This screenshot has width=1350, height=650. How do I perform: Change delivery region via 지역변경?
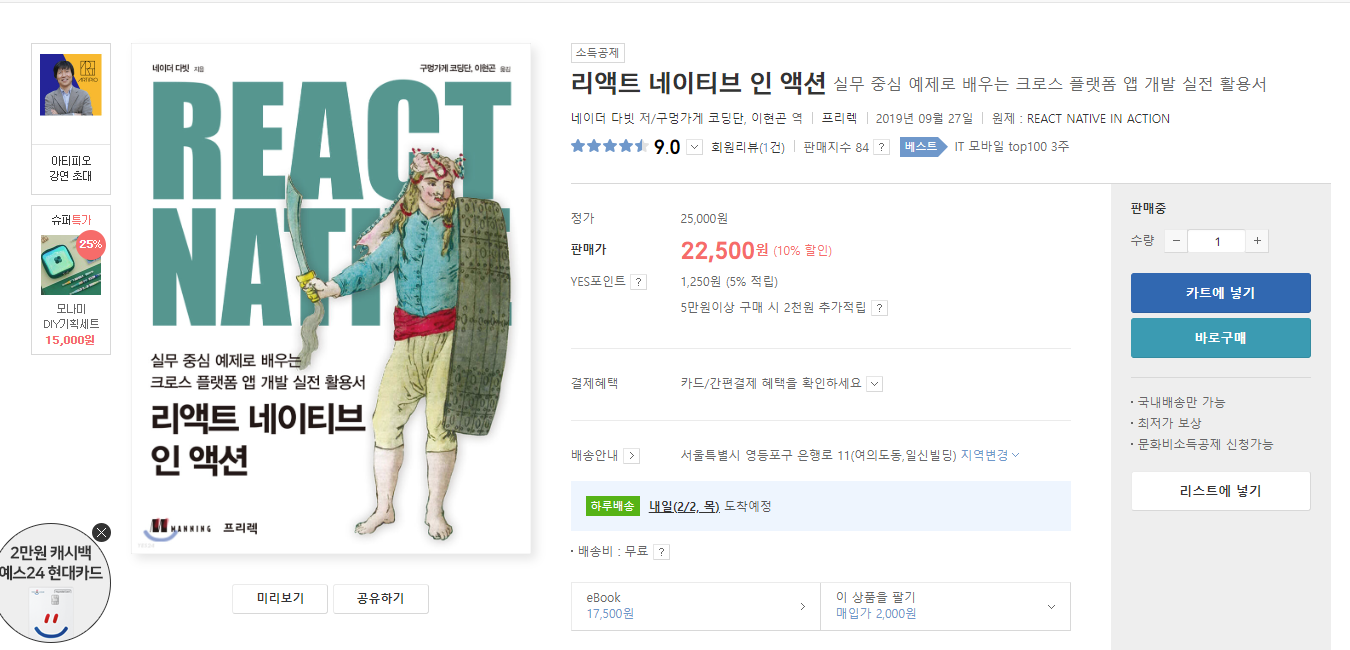[x=990, y=455]
